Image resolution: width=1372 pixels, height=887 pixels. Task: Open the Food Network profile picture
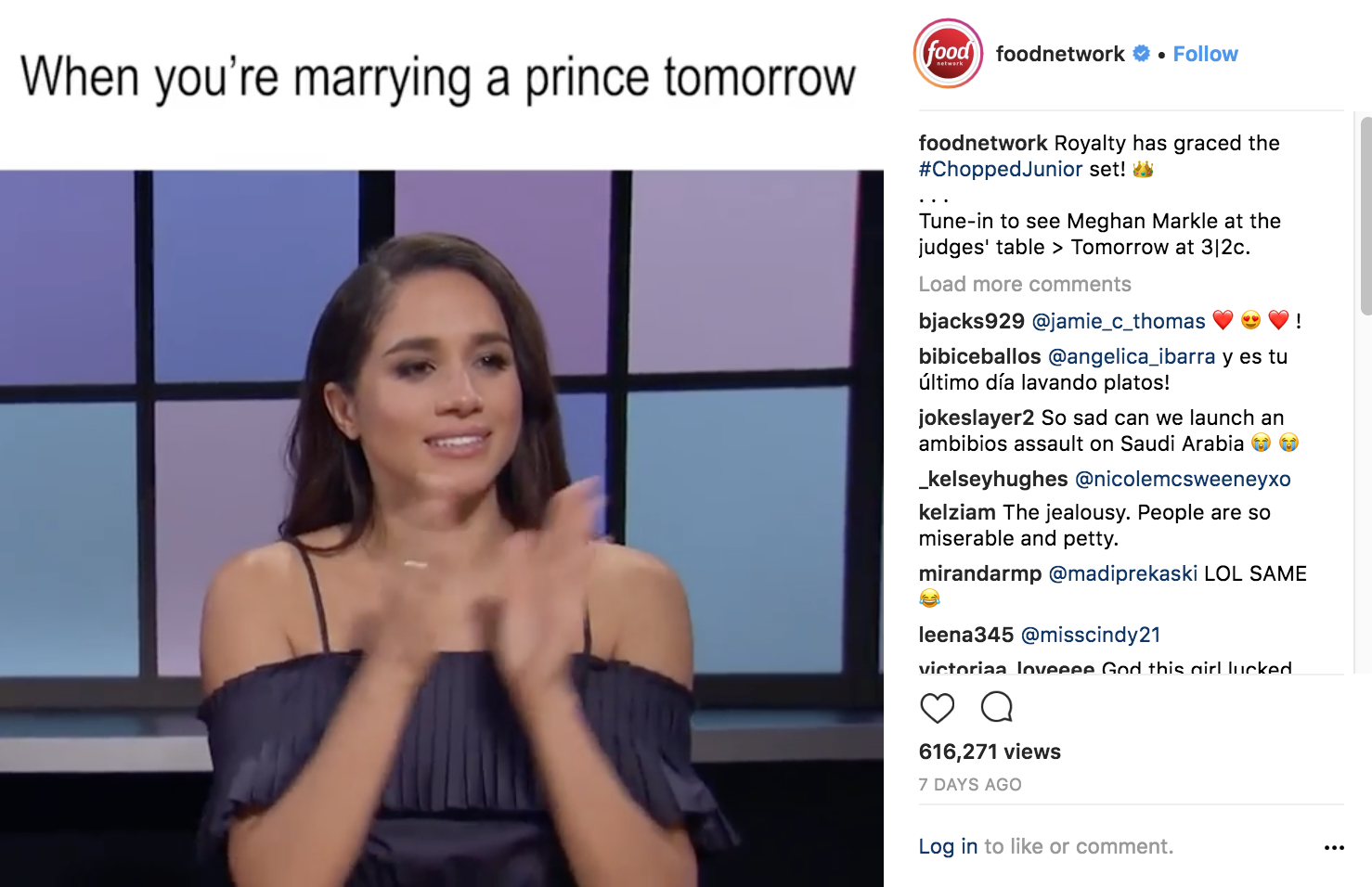point(948,54)
